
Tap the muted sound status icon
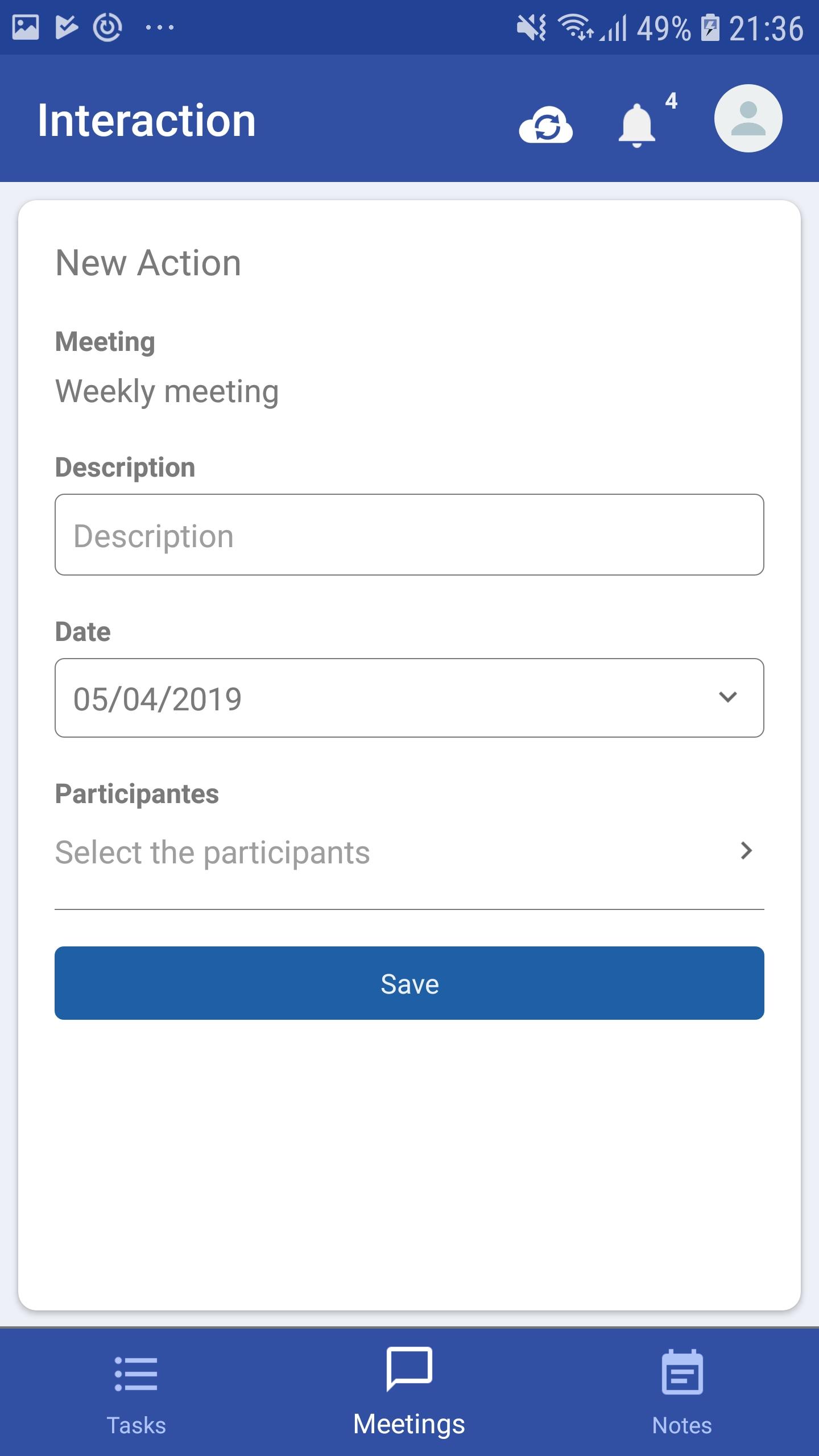[x=531, y=27]
